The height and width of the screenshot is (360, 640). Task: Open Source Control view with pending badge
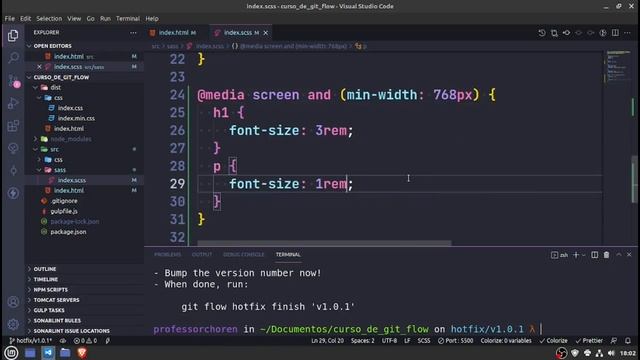click(x=13, y=81)
